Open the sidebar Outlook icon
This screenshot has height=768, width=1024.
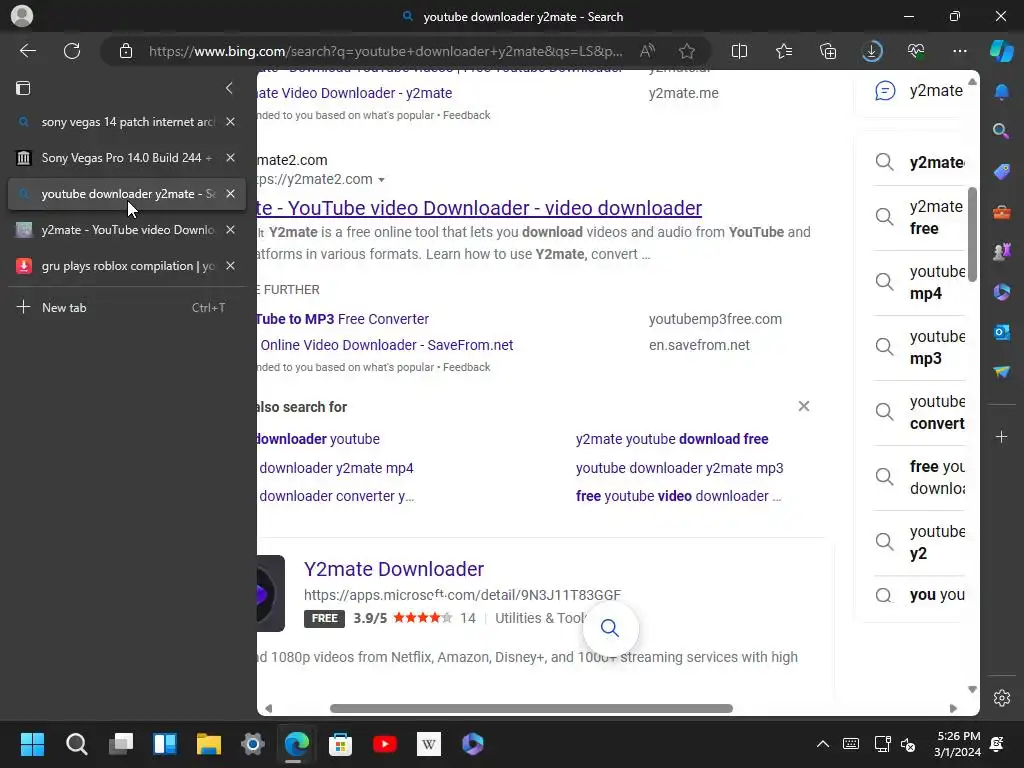1001,332
